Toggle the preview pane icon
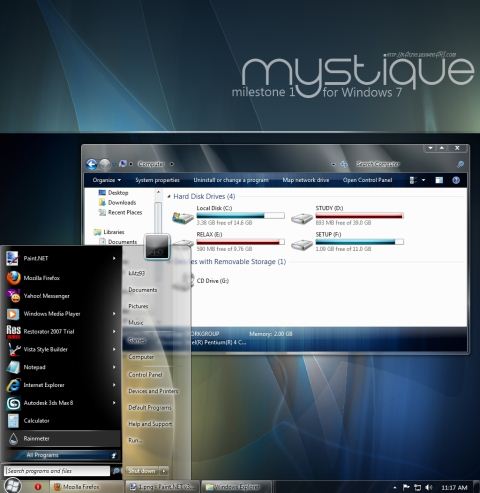 439,180
